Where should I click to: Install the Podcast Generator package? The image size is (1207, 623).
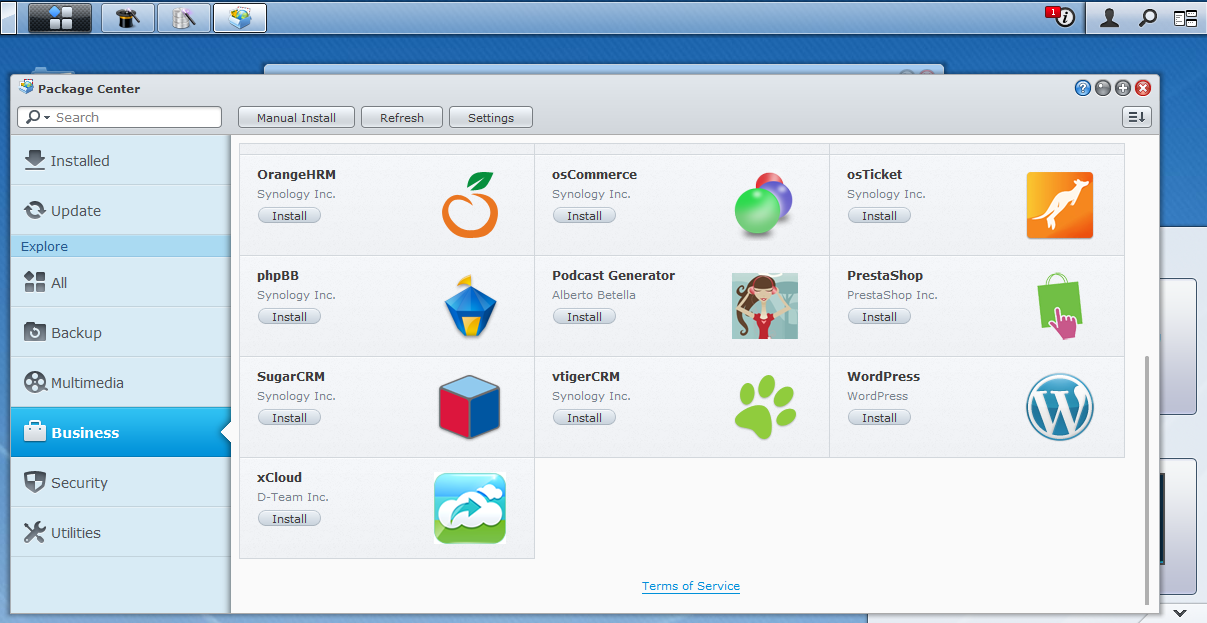tap(584, 317)
